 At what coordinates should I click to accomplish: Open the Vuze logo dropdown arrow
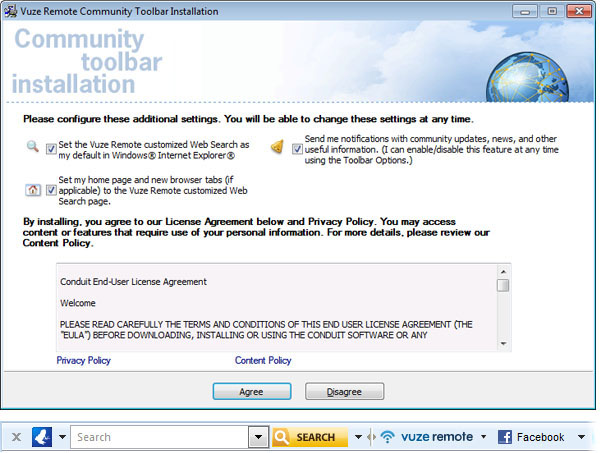coord(62,437)
